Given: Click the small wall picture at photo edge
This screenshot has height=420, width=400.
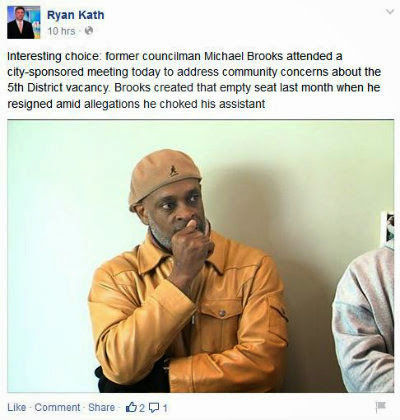Looking at the screenshot, I should 388,227.
